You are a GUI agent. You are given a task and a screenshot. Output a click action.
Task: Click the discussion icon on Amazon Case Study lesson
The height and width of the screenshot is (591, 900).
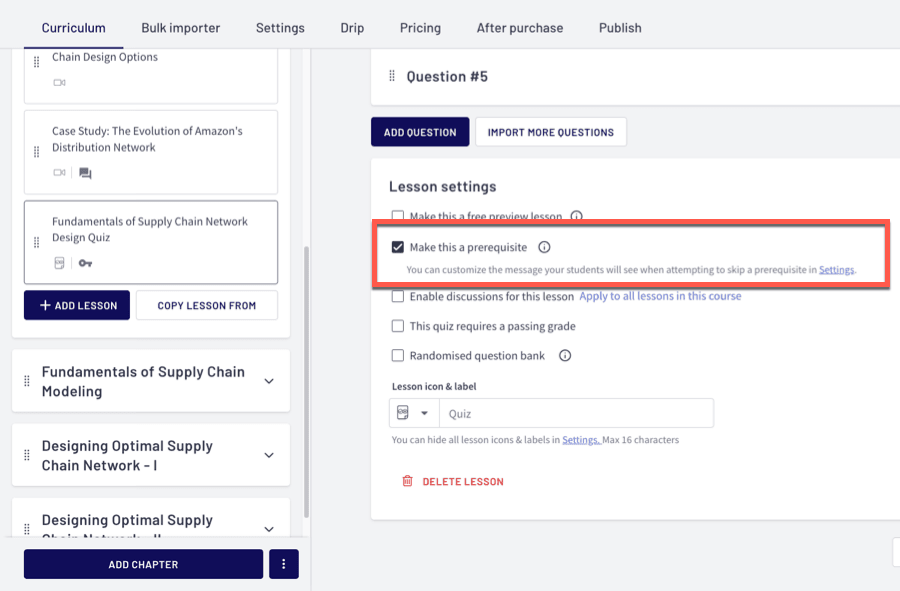pos(85,173)
